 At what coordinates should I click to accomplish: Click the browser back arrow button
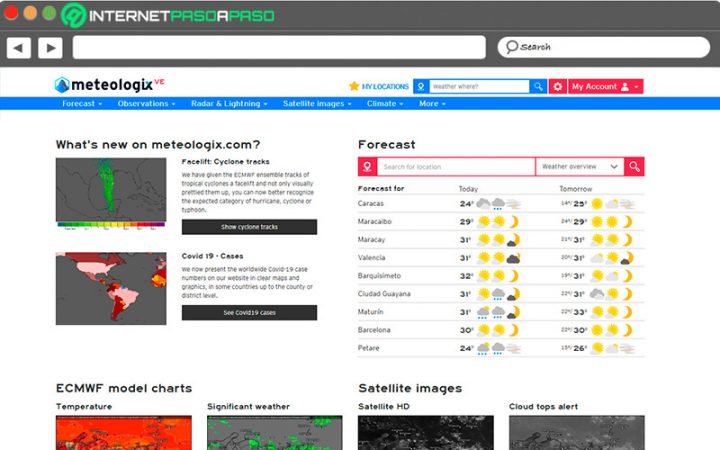(19, 47)
